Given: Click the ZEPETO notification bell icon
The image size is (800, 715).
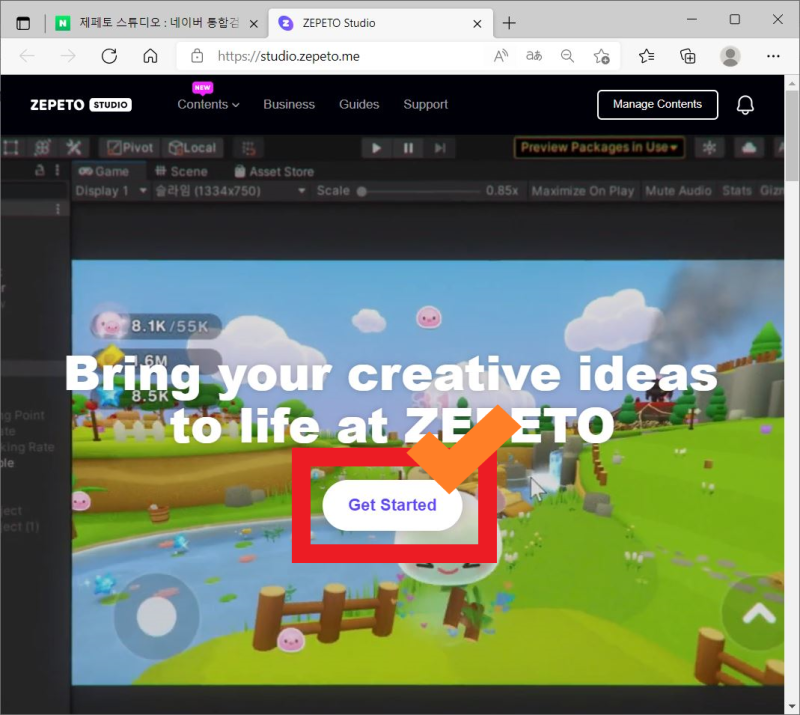Looking at the screenshot, I should pos(745,104).
